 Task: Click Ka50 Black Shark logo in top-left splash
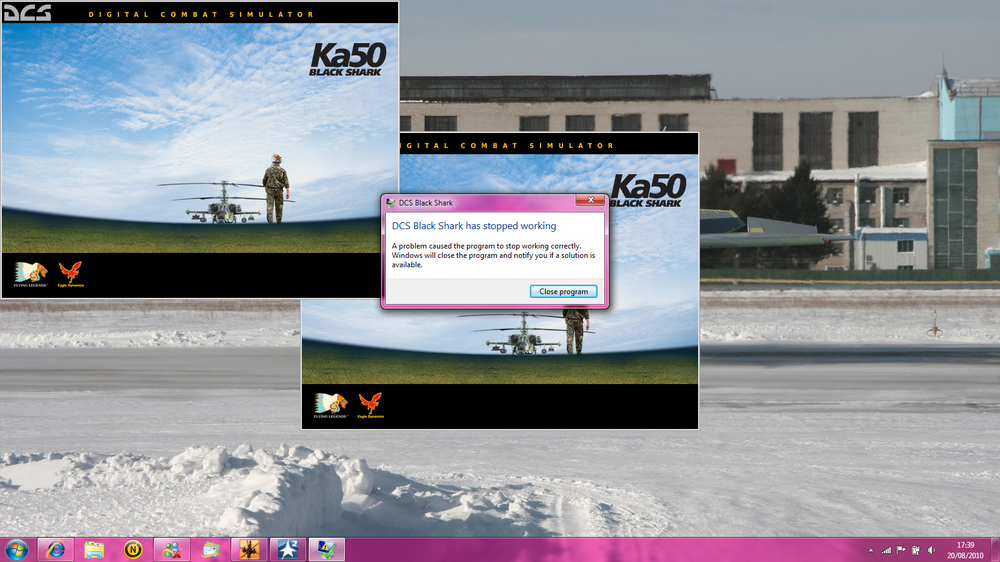coord(348,60)
